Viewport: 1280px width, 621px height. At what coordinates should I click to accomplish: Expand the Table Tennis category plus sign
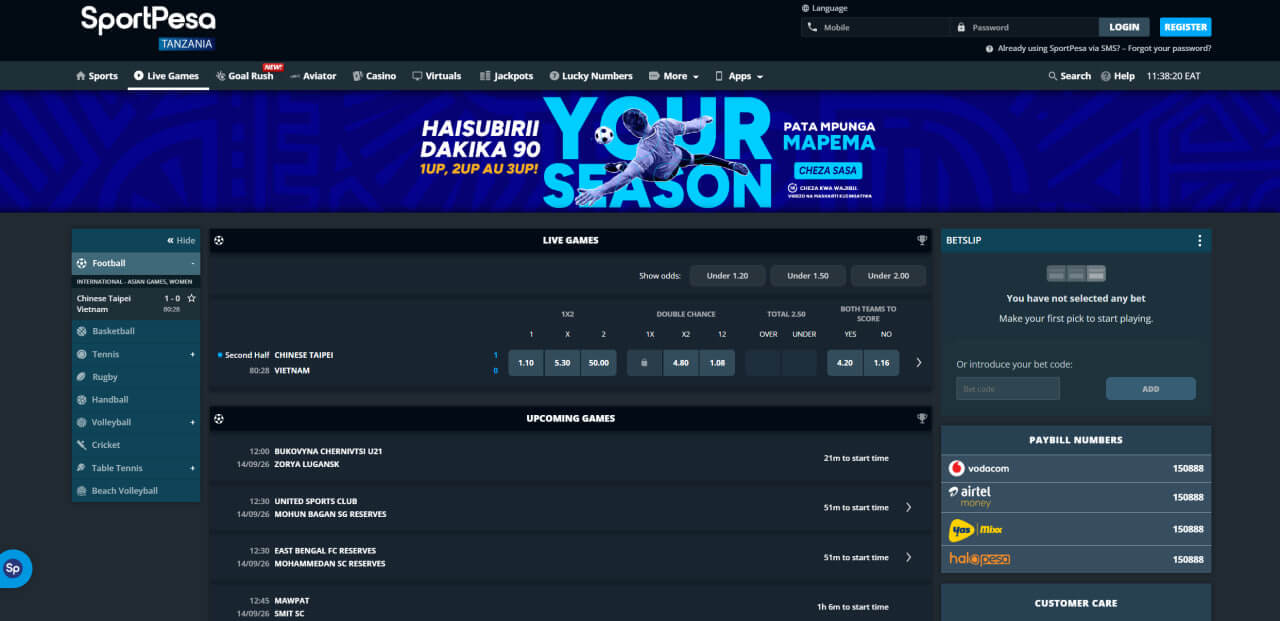(193, 468)
